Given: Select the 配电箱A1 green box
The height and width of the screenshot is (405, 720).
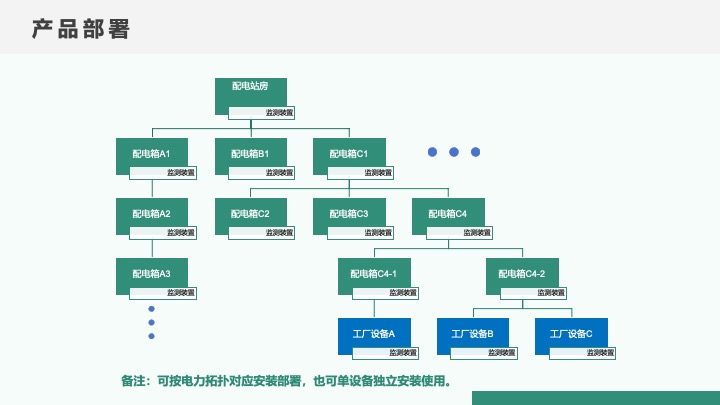Looking at the screenshot, I should [x=152, y=154].
